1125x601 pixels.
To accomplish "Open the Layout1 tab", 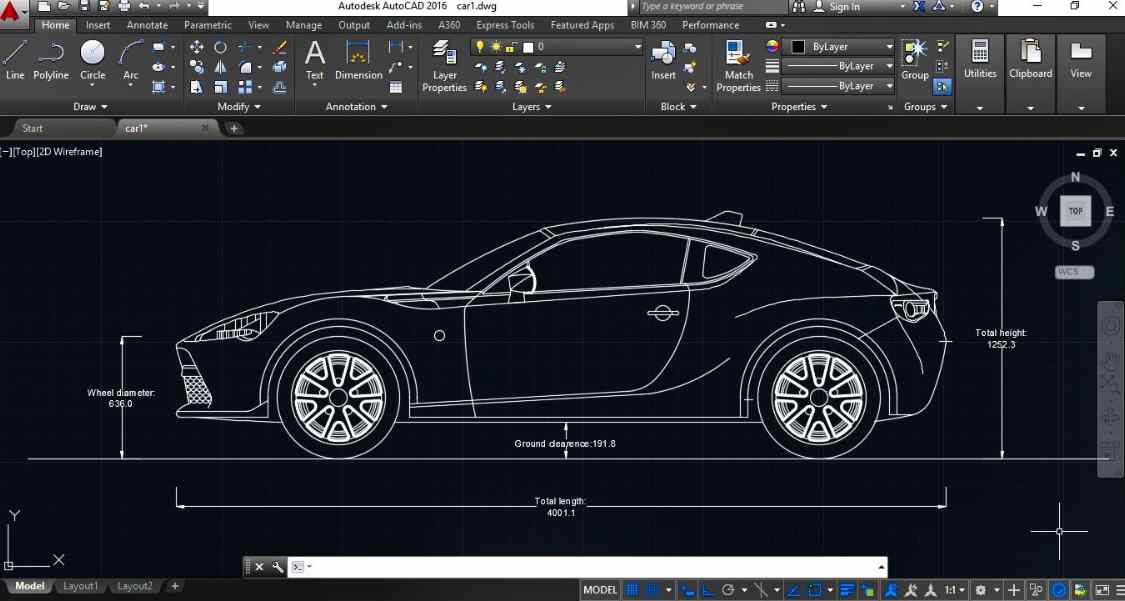I will (x=80, y=586).
